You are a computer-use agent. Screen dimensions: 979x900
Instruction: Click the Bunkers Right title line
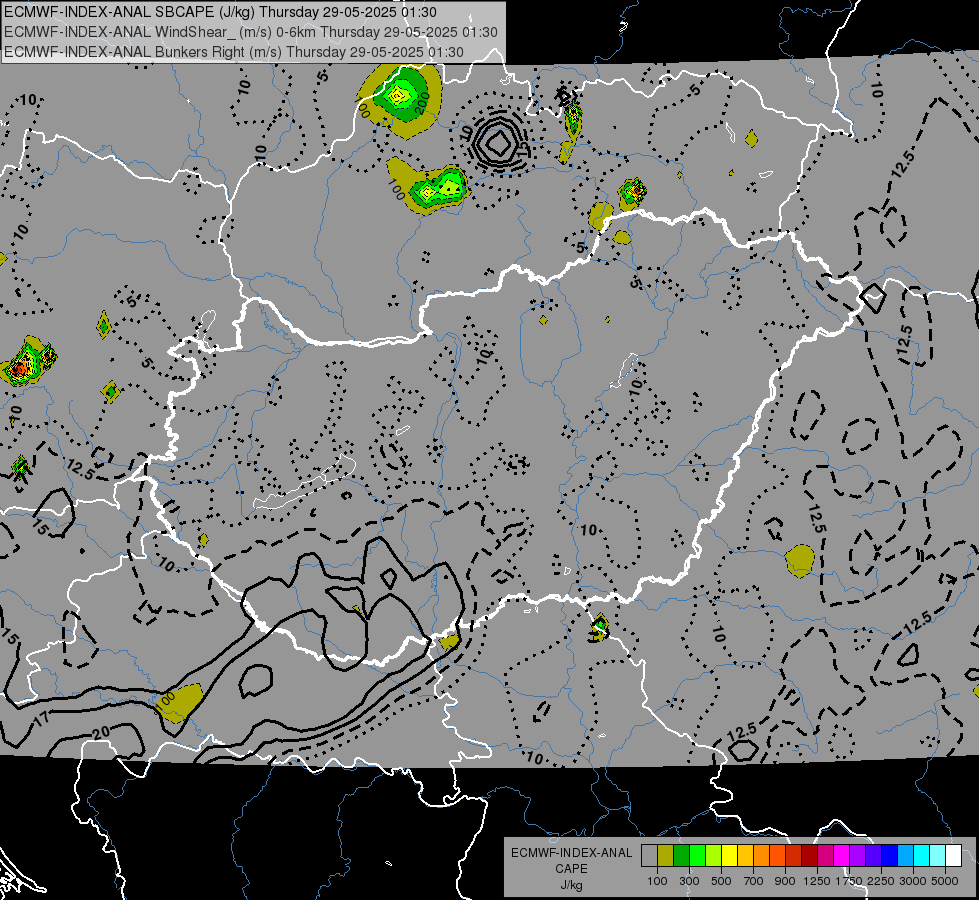pos(234,52)
